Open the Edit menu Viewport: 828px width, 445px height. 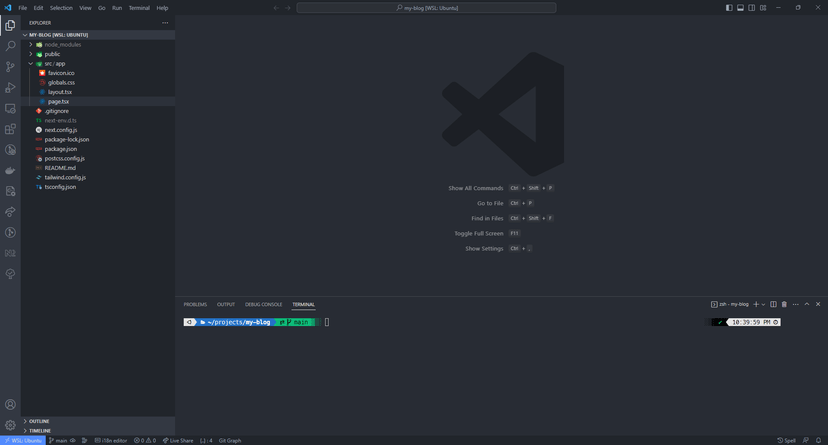[x=39, y=8]
